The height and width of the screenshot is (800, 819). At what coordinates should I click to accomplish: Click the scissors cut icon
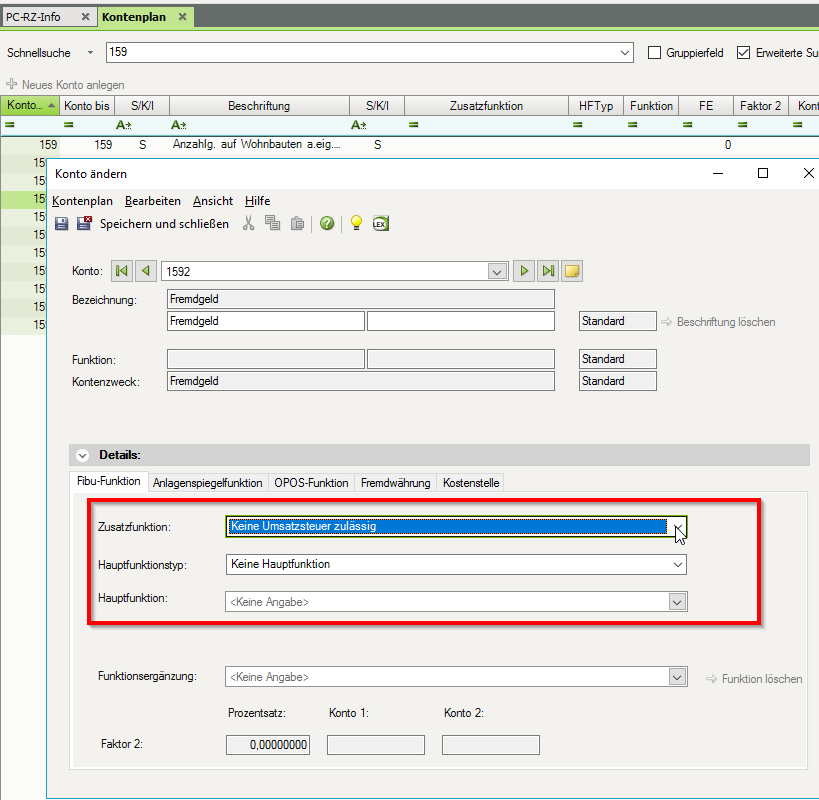click(249, 223)
